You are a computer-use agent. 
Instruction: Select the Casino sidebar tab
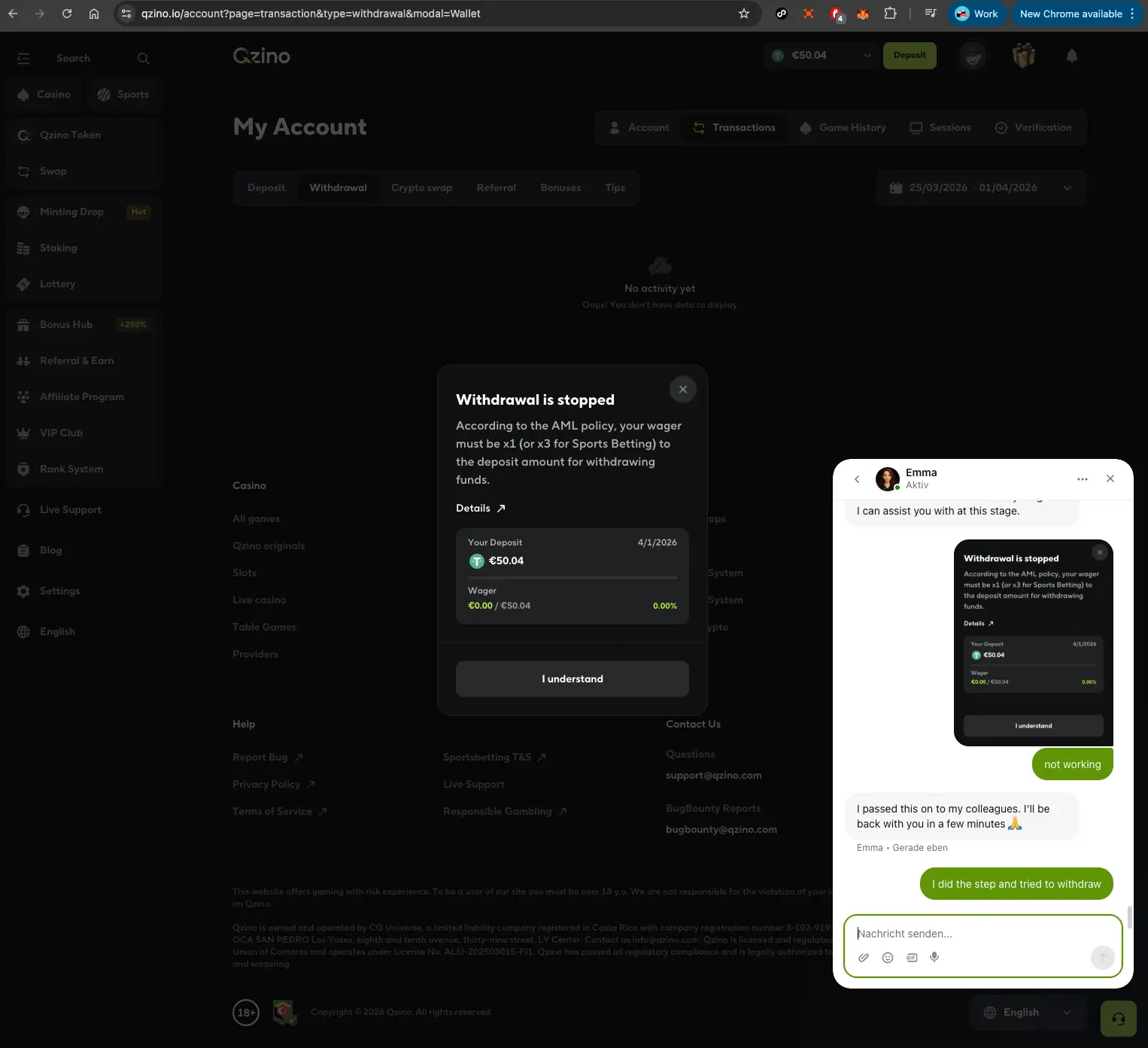point(44,95)
